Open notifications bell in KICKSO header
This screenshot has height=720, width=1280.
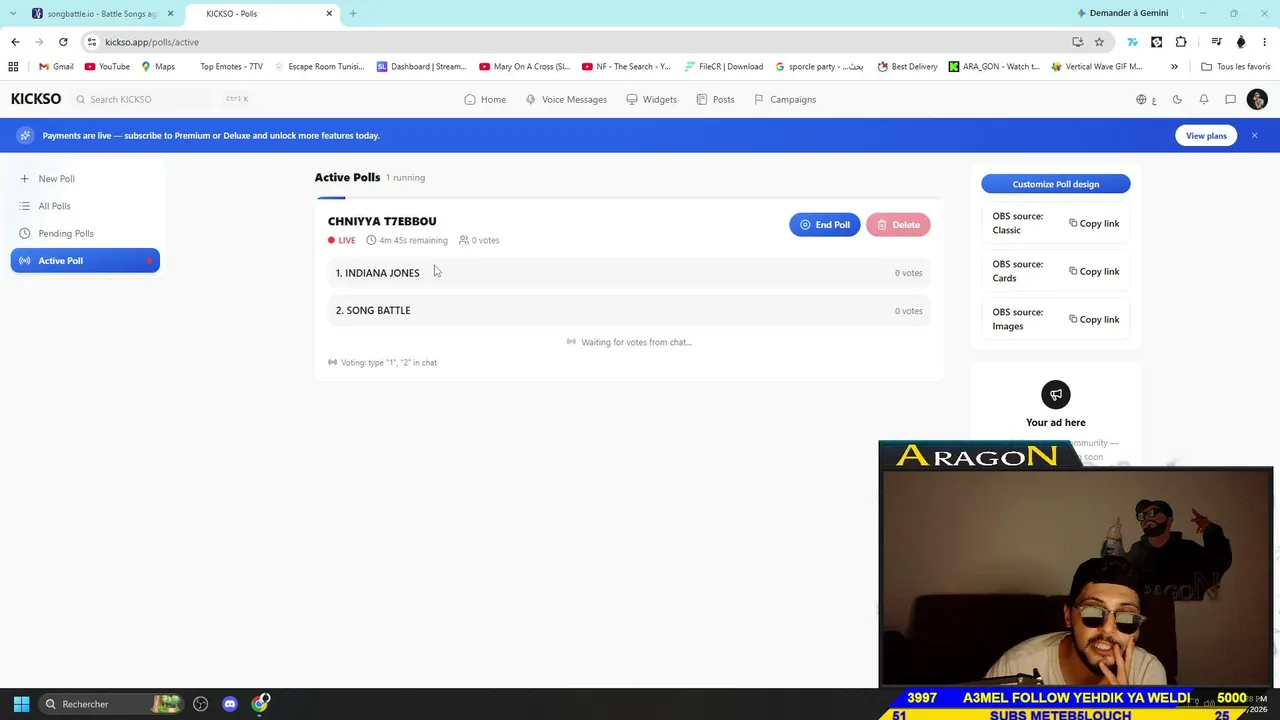pyautogui.click(x=1204, y=100)
